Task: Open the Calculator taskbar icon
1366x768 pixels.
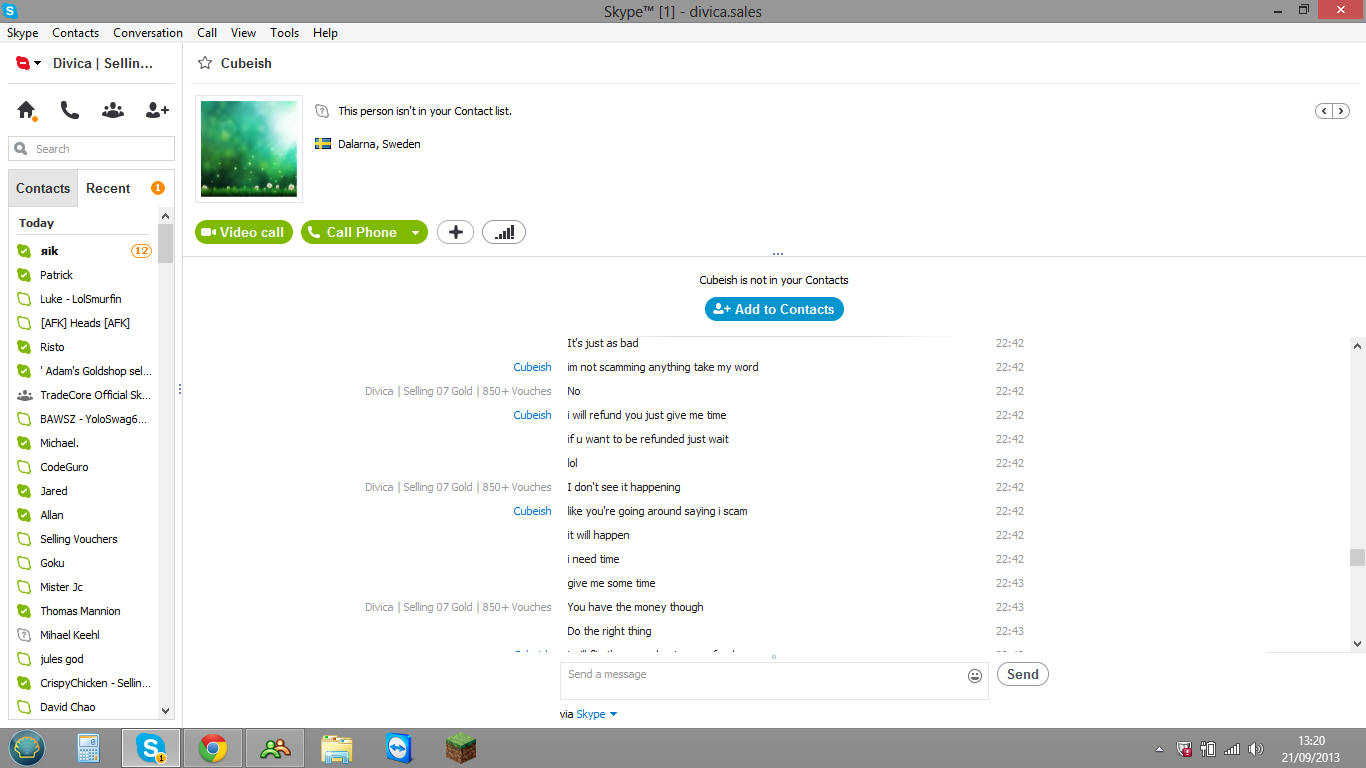Action: point(89,748)
